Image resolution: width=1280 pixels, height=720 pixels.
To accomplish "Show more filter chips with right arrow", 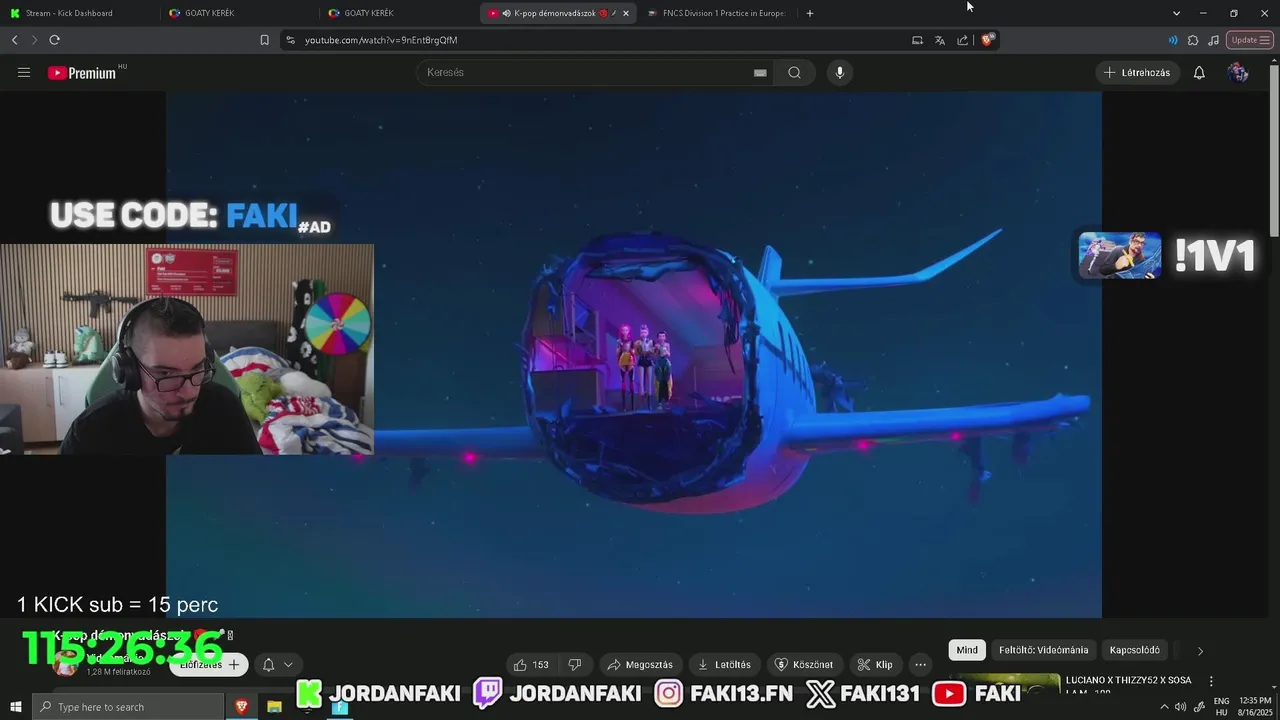I will tap(1200, 651).
